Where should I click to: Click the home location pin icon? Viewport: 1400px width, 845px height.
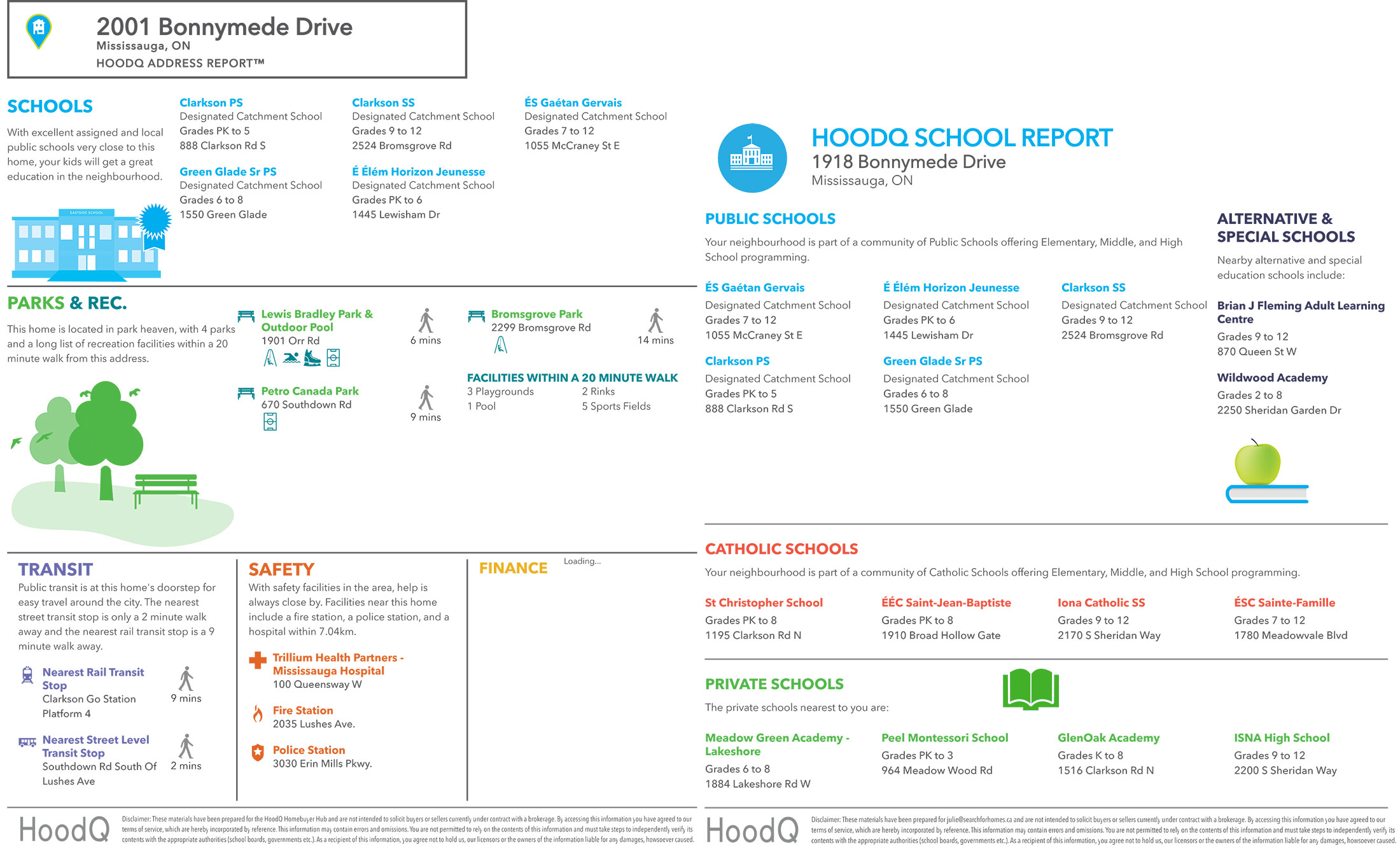coord(39,31)
